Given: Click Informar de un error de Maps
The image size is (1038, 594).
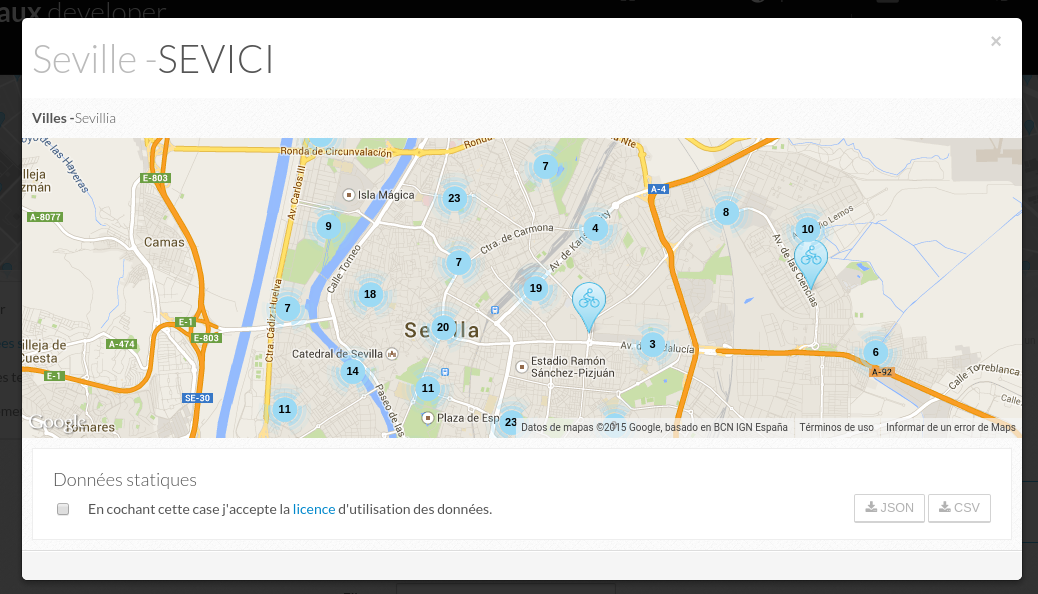Looking at the screenshot, I should pyautogui.click(x=951, y=427).
